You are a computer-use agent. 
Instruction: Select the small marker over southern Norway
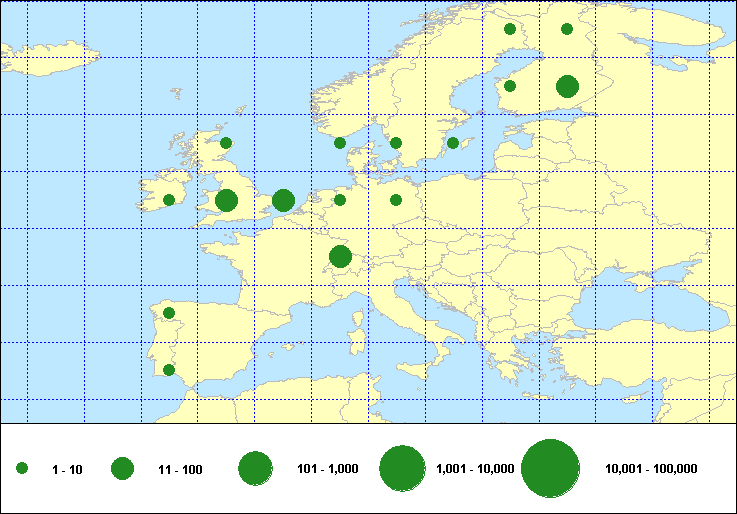point(340,143)
